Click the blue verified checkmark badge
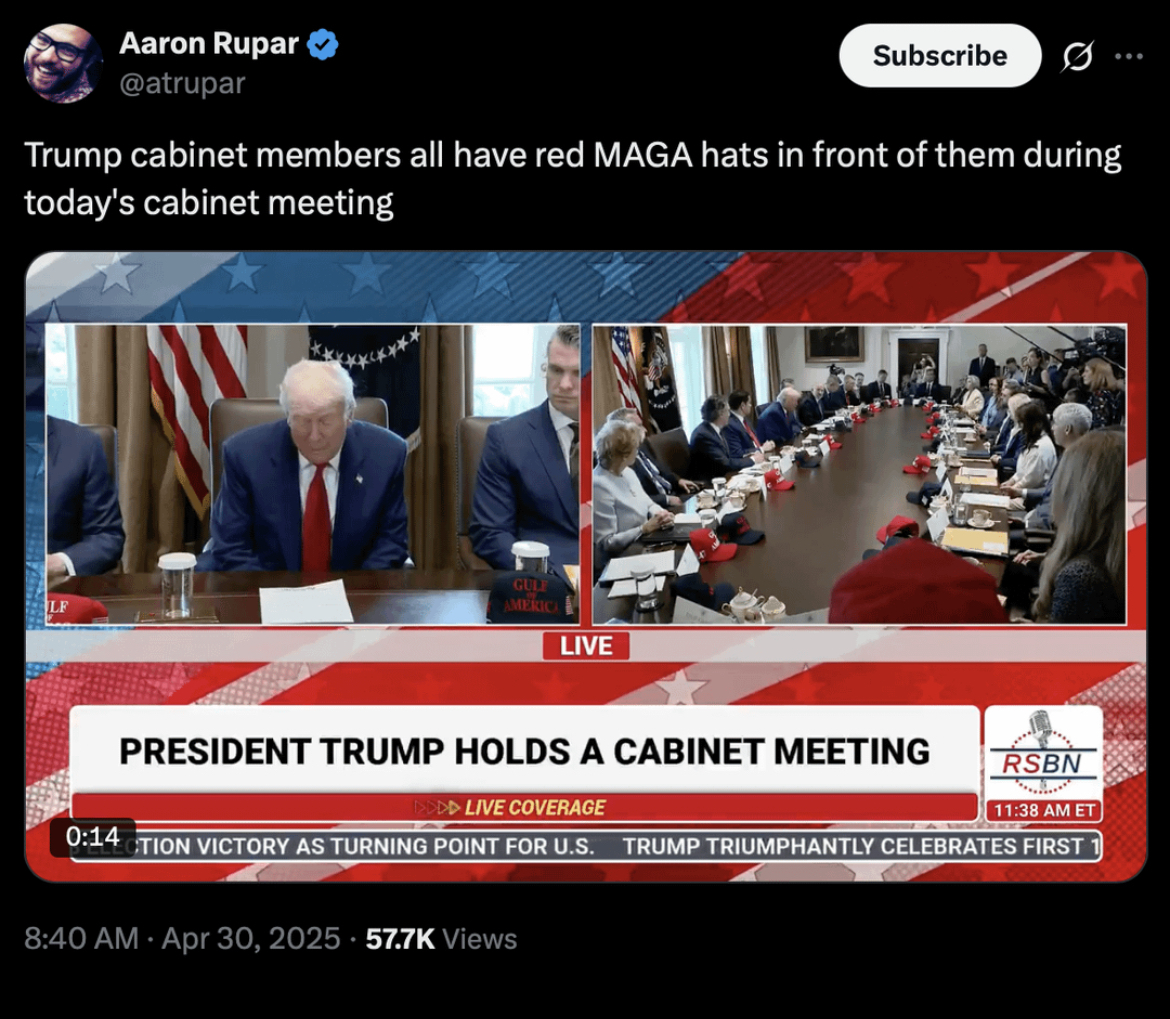1170x1019 pixels. coord(322,45)
